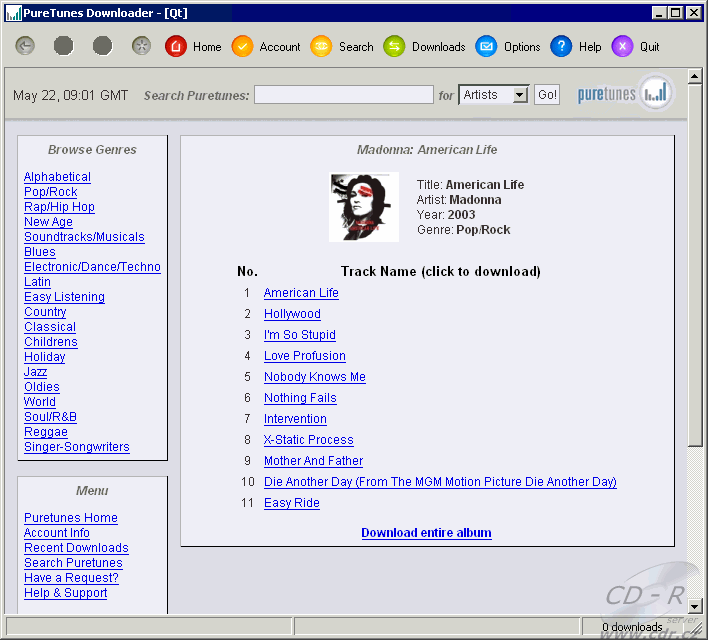Click the vertical scrollbar thumb

tap(694, 265)
